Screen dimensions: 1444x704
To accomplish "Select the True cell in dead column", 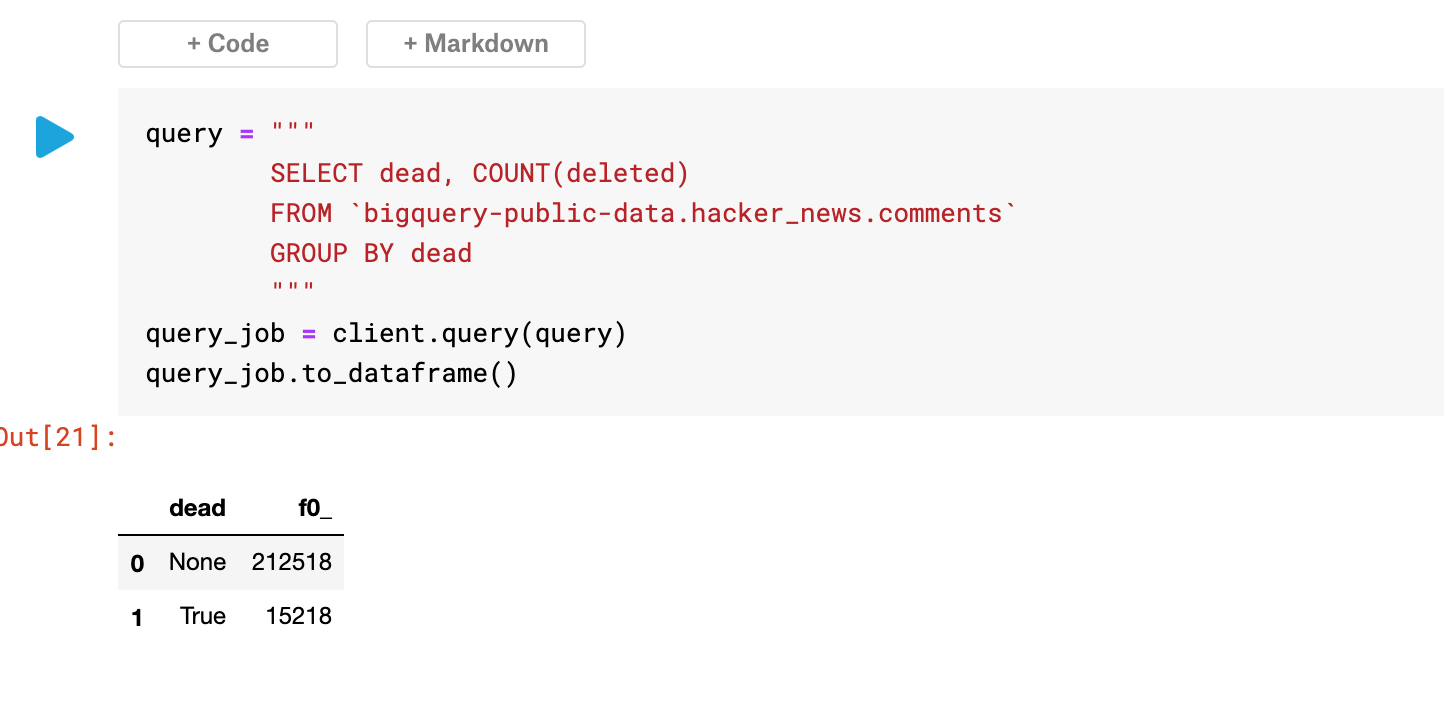I will point(203,616).
